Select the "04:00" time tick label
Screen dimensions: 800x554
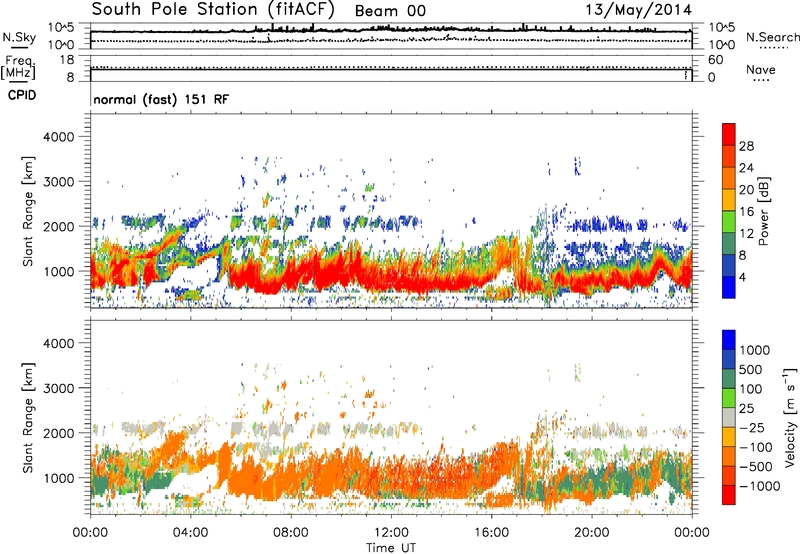click(x=190, y=533)
